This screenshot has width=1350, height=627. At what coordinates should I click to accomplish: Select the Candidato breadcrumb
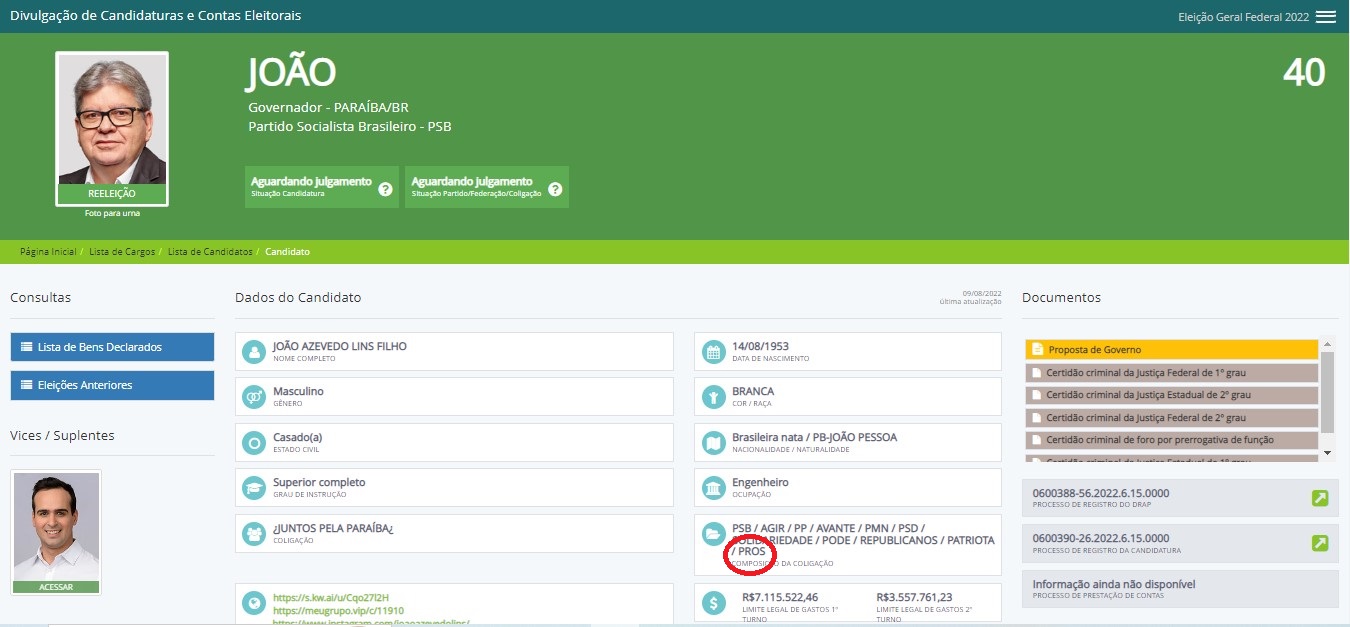pyautogui.click(x=287, y=252)
